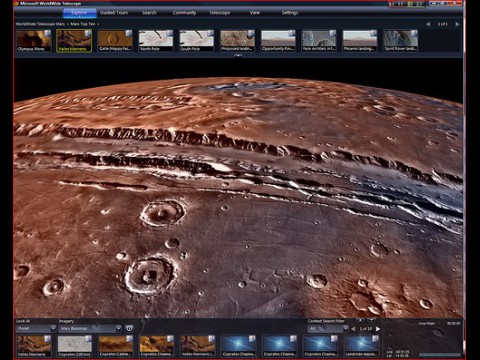480x360 pixels.
Task: Select the Spirit Rover landing thumbnail
Action: tap(400, 41)
